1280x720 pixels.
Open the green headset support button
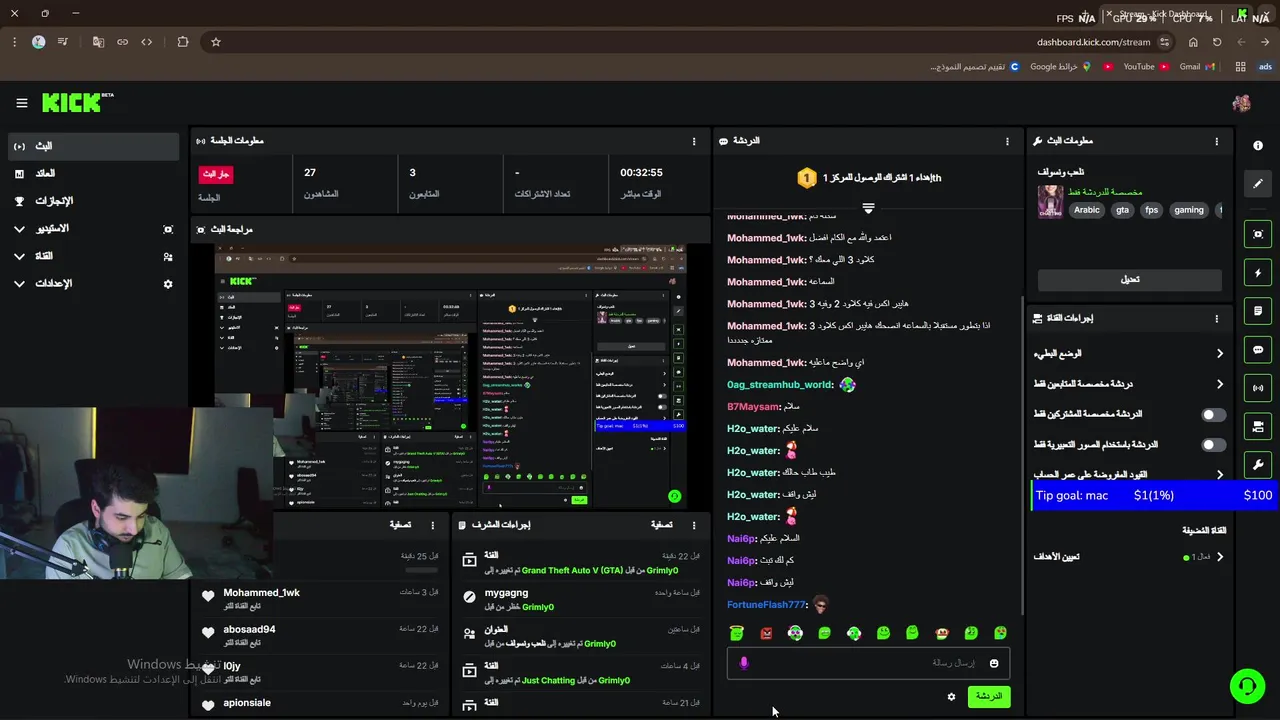pyautogui.click(x=1247, y=686)
